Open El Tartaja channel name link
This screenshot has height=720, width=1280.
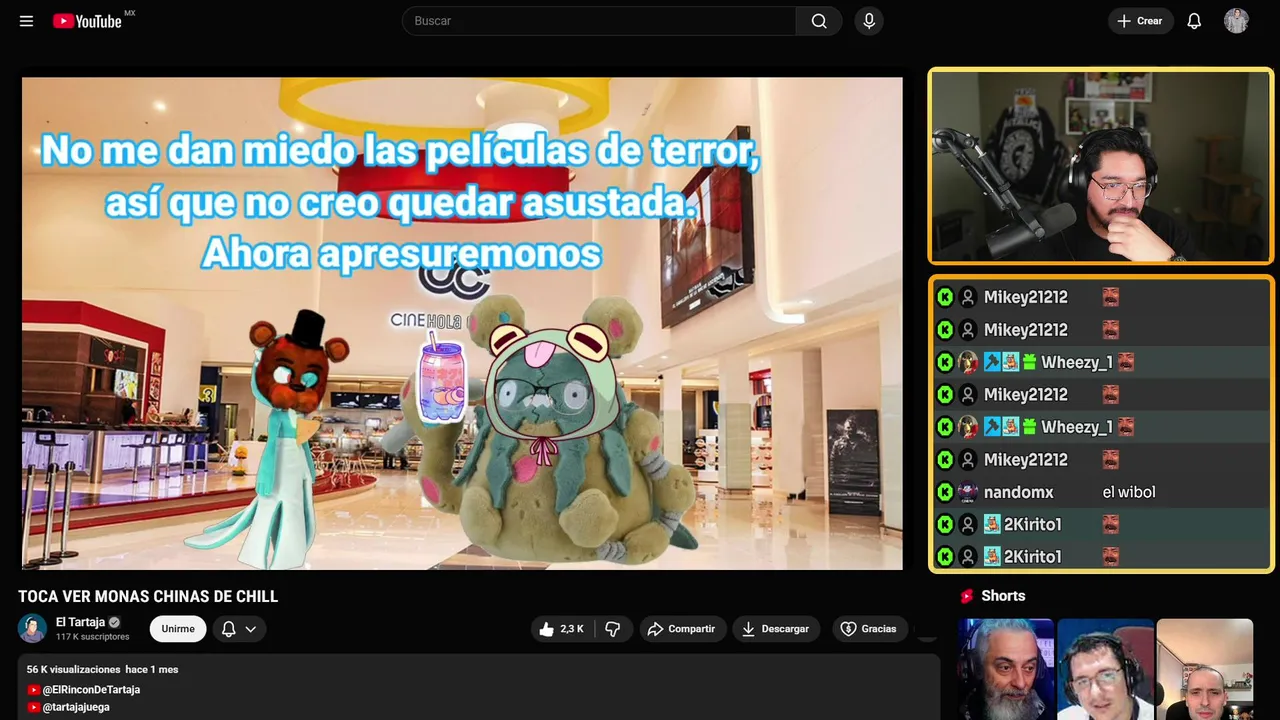pyautogui.click(x=80, y=622)
